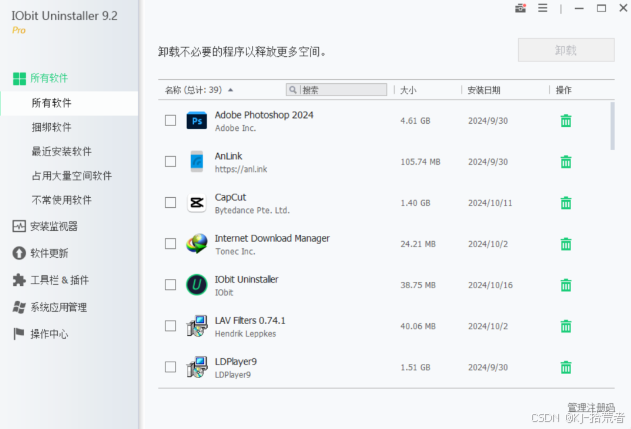Select the Internet Download Manager checkbox
The width and height of the screenshot is (631, 429).
(170, 243)
